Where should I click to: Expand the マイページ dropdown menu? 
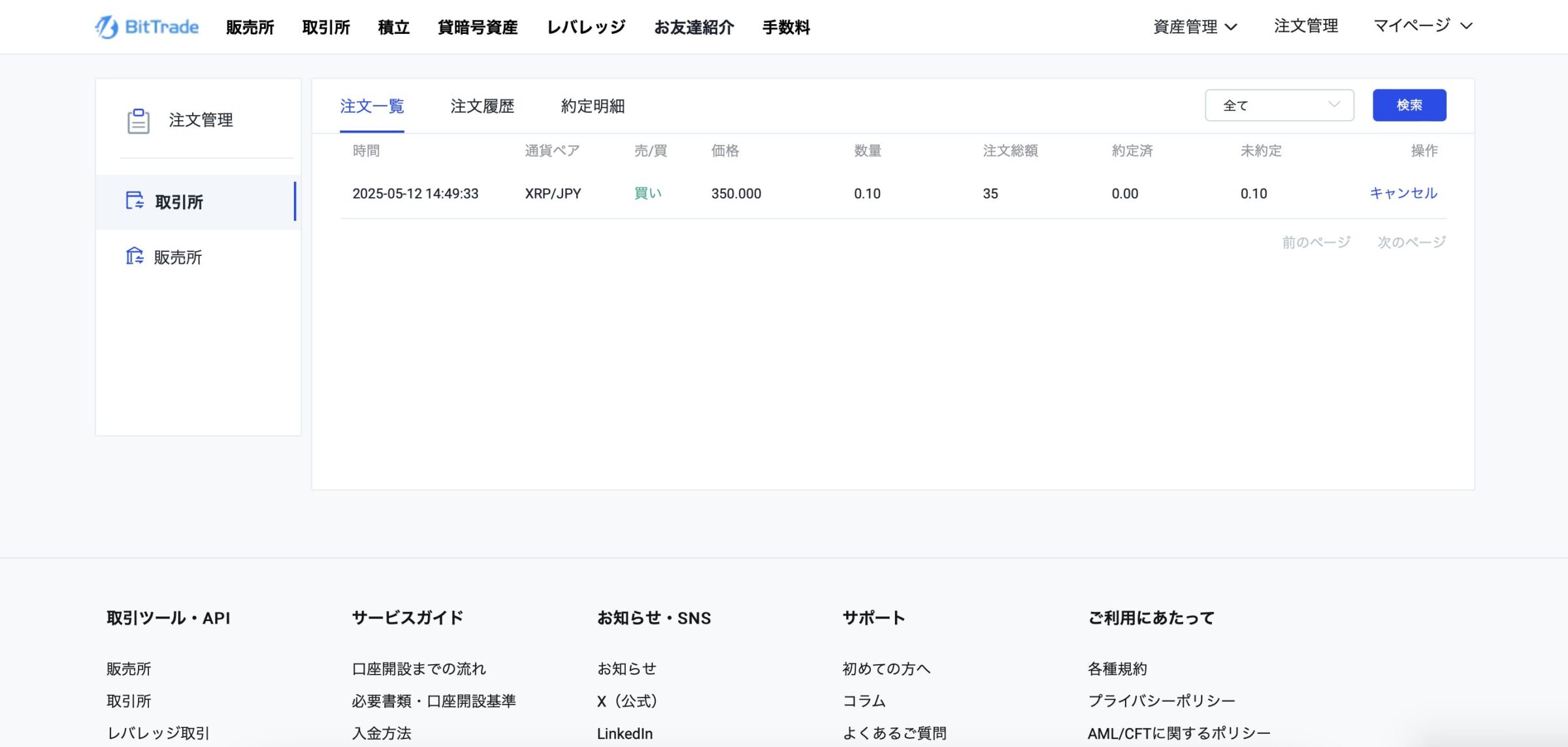coord(1423,26)
